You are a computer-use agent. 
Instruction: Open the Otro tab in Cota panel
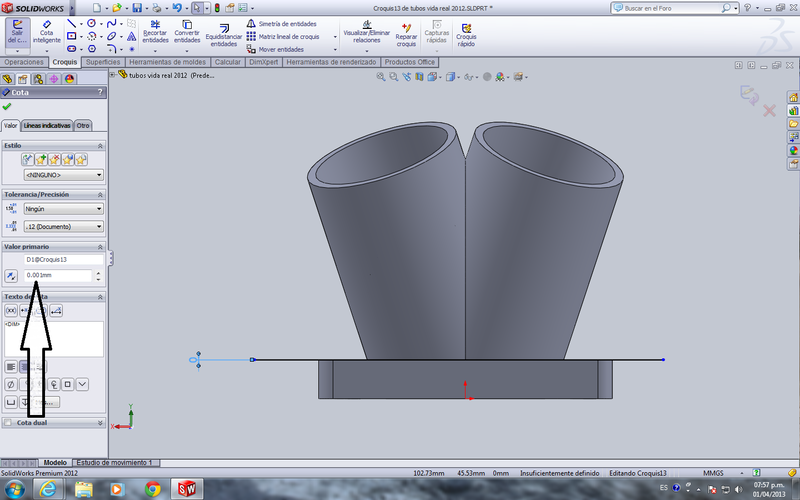pyautogui.click(x=83, y=126)
